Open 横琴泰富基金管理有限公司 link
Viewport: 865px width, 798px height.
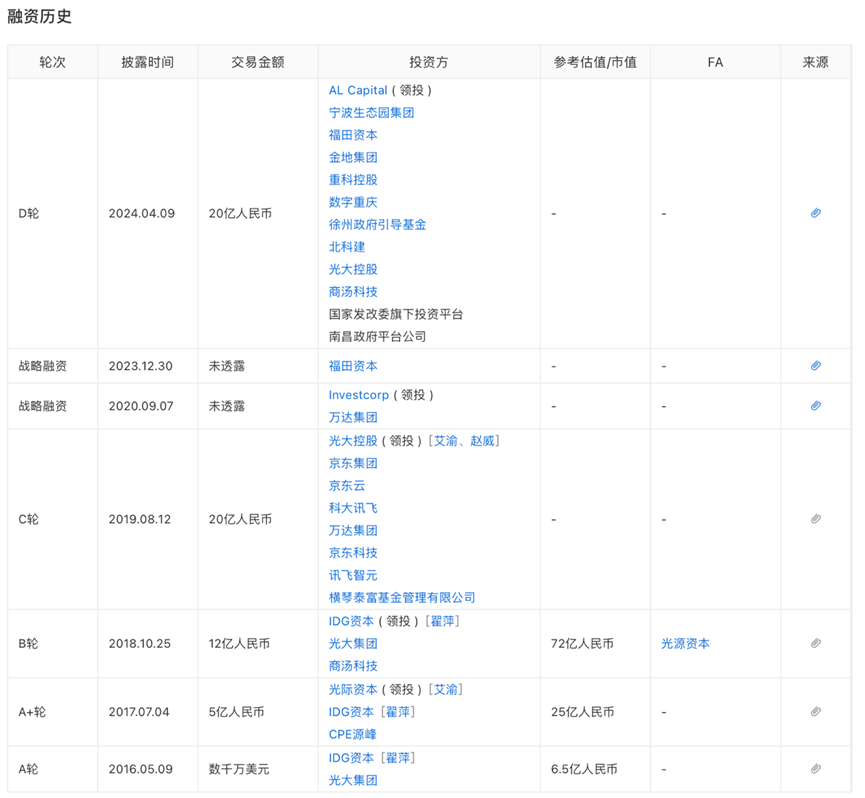pyautogui.click(x=402, y=598)
